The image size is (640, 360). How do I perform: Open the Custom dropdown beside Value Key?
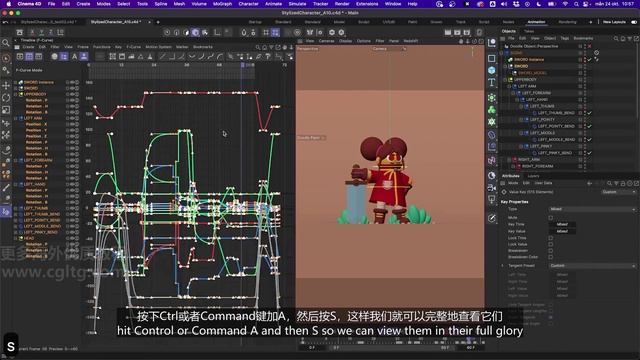pos(619,192)
